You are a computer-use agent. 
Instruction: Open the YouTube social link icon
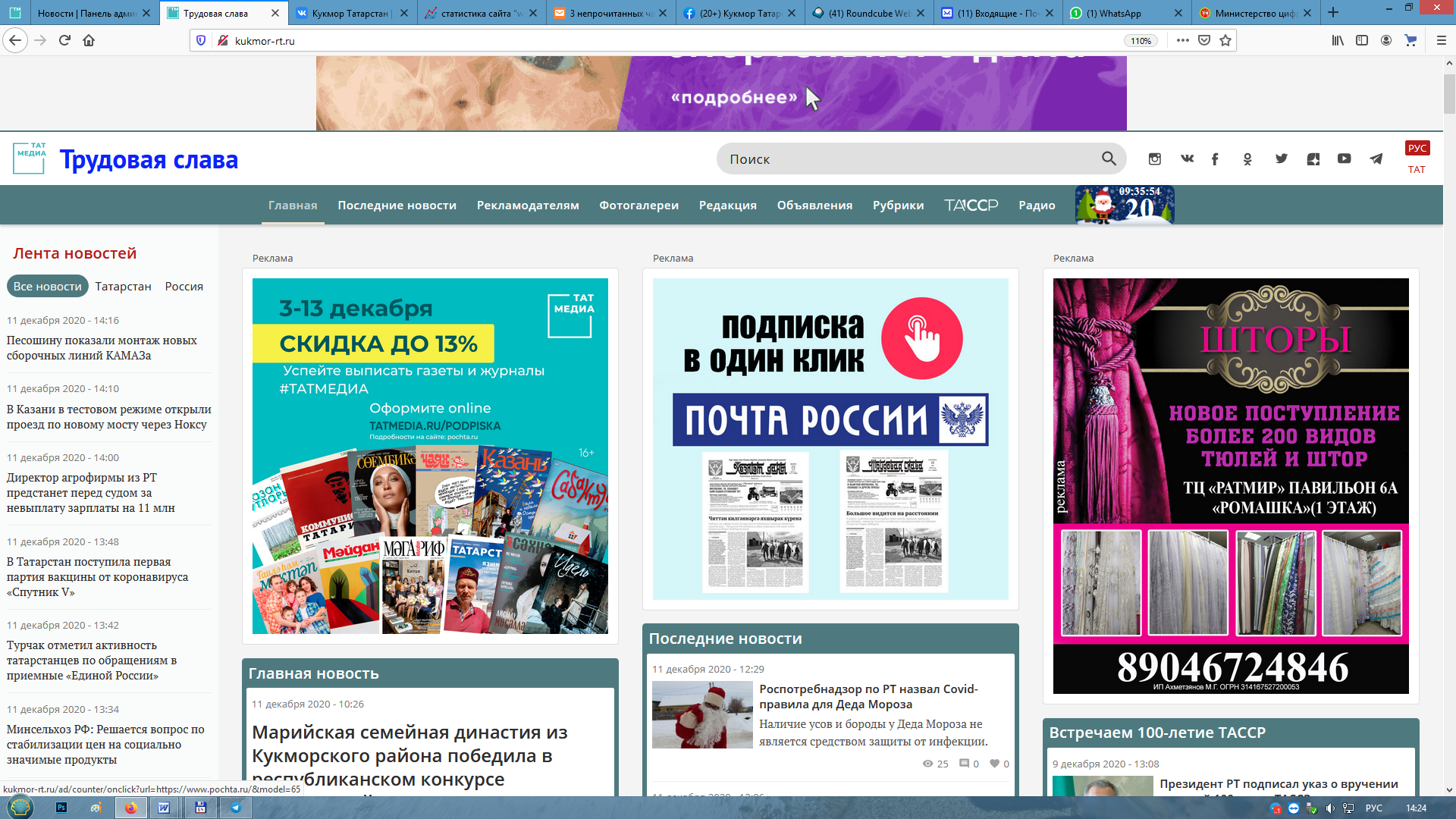pyautogui.click(x=1344, y=159)
